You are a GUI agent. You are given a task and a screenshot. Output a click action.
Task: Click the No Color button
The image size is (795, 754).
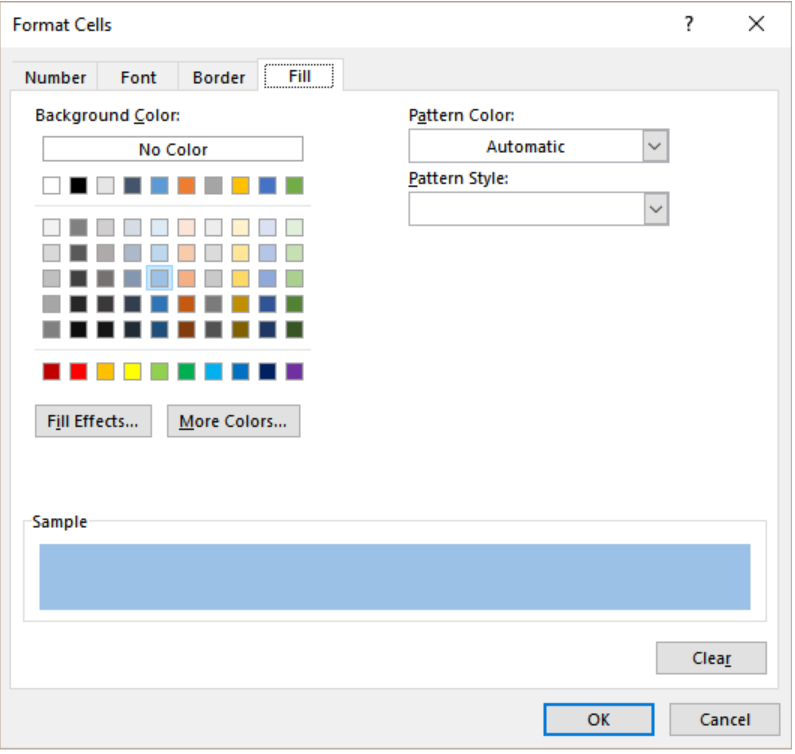(x=173, y=149)
